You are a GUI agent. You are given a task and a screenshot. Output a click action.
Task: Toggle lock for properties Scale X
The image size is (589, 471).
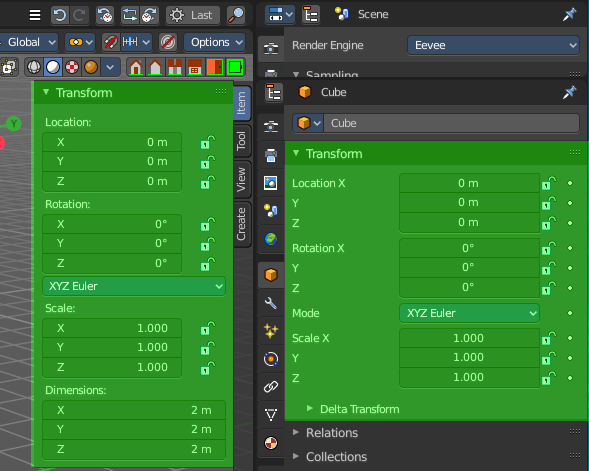(549, 338)
